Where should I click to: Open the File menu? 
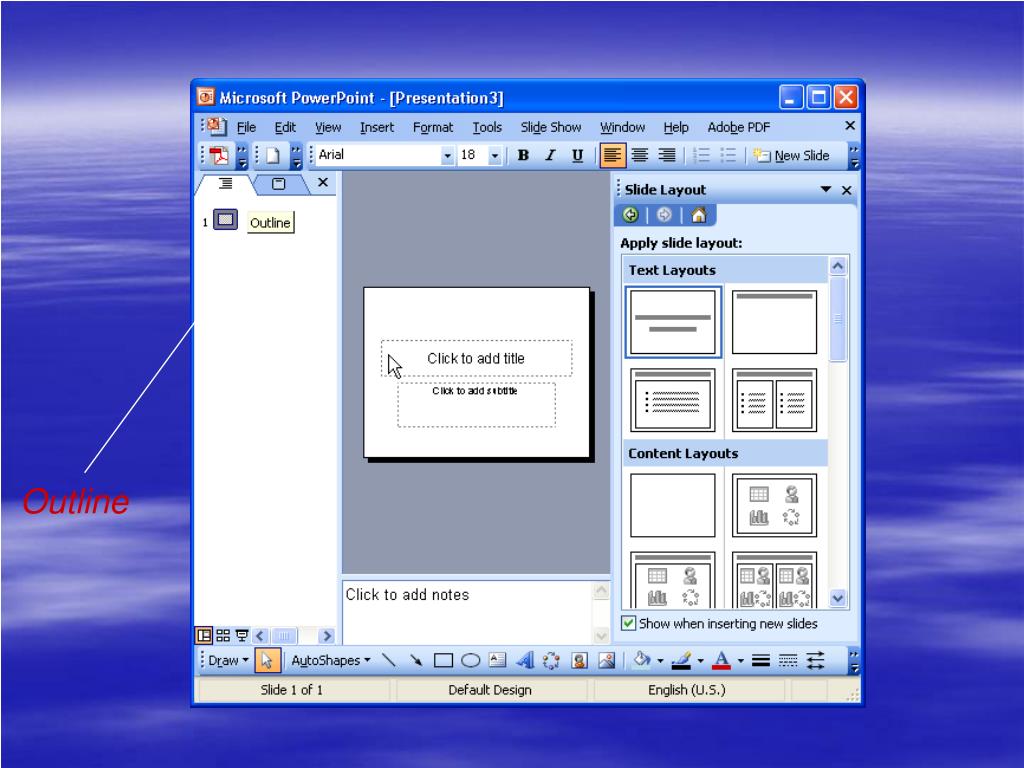coord(246,127)
